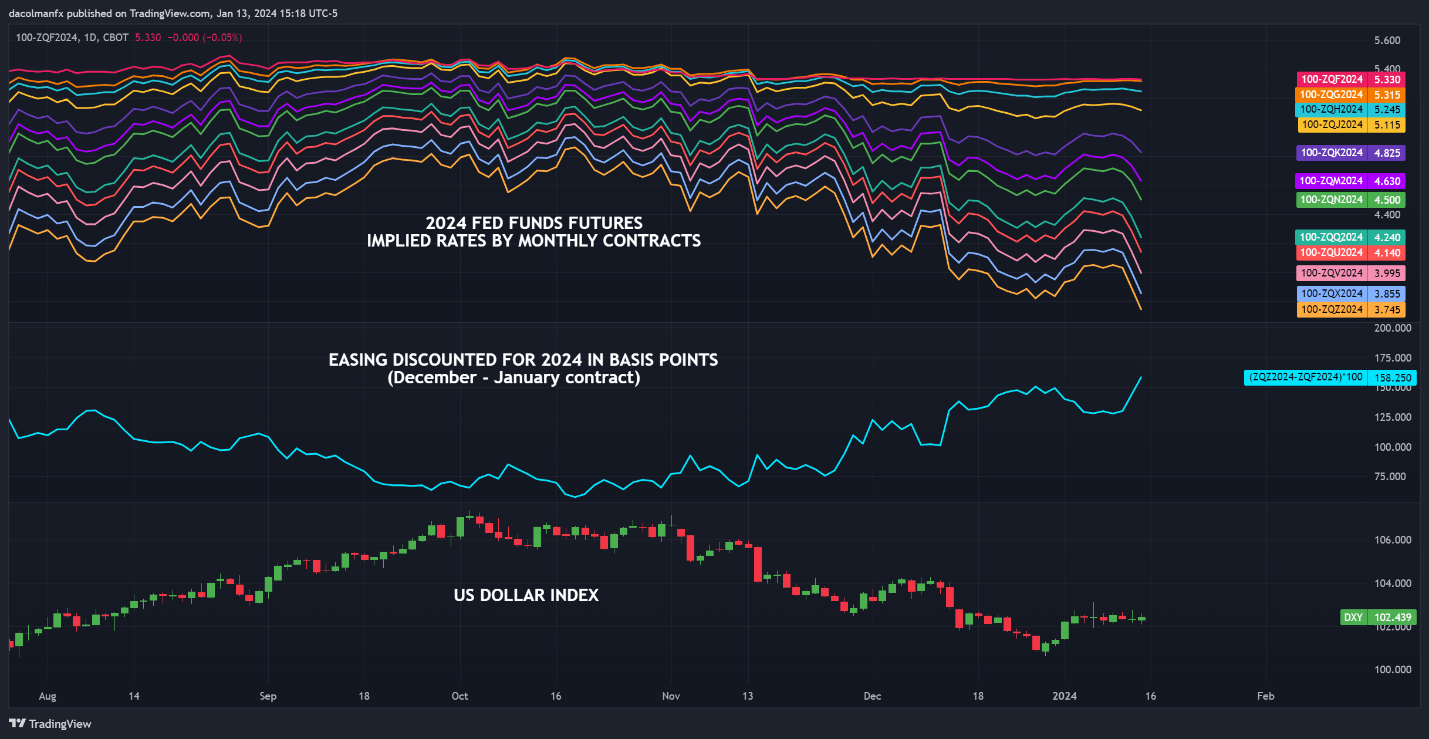Select the 100-ZQN2024 4.500 price label

[1351, 200]
